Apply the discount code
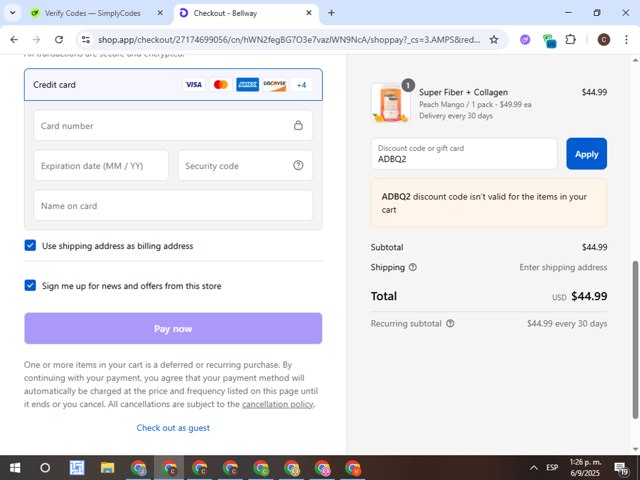This screenshot has height=480, width=640. [587, 154]
